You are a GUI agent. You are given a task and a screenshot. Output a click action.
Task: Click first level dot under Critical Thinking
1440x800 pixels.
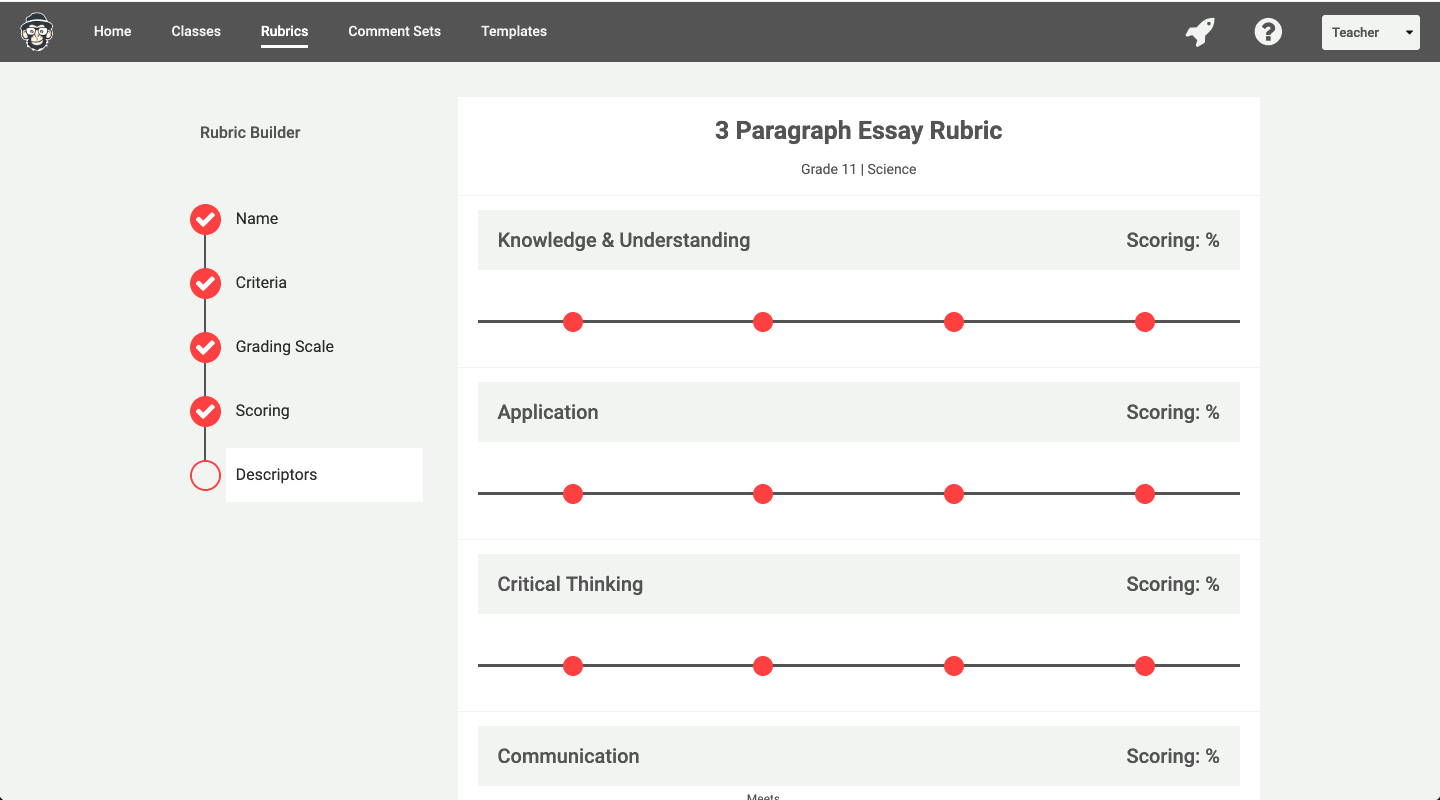click(573, 666)
